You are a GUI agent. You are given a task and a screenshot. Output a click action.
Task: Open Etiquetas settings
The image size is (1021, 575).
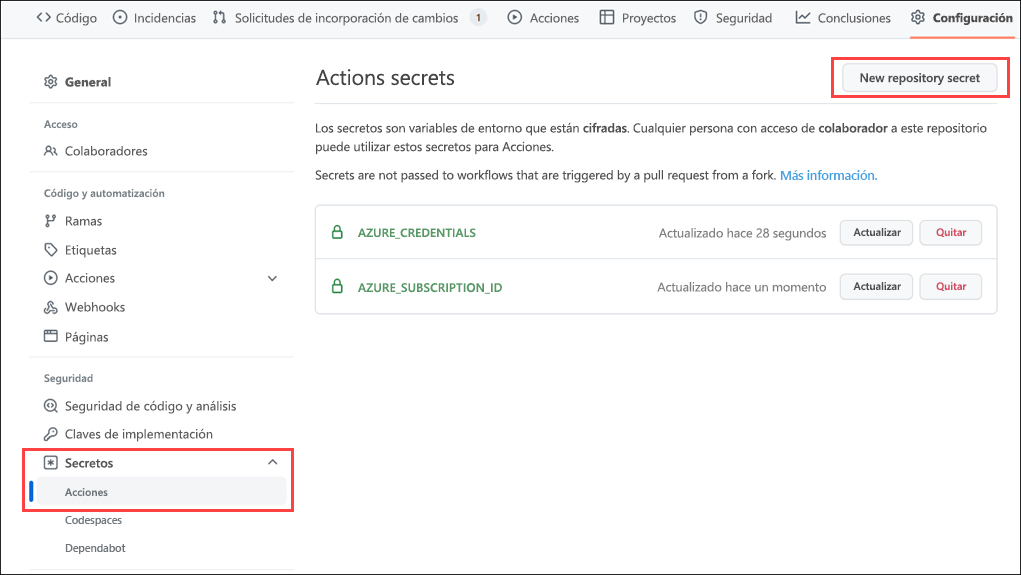91,250
